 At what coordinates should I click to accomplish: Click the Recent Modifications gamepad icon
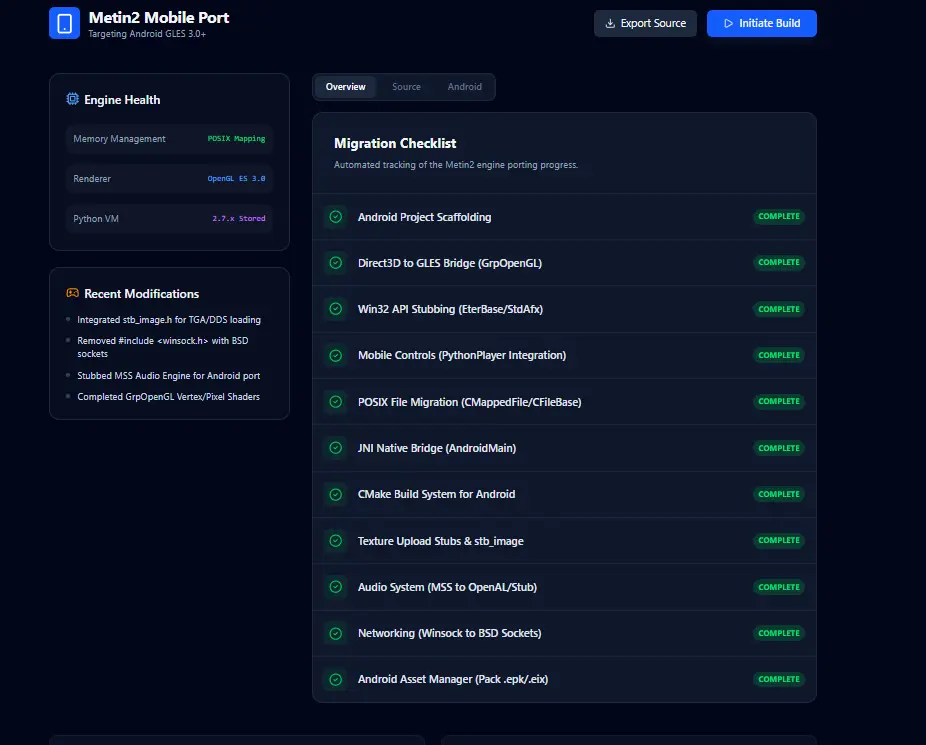click(x=73, y=293)
